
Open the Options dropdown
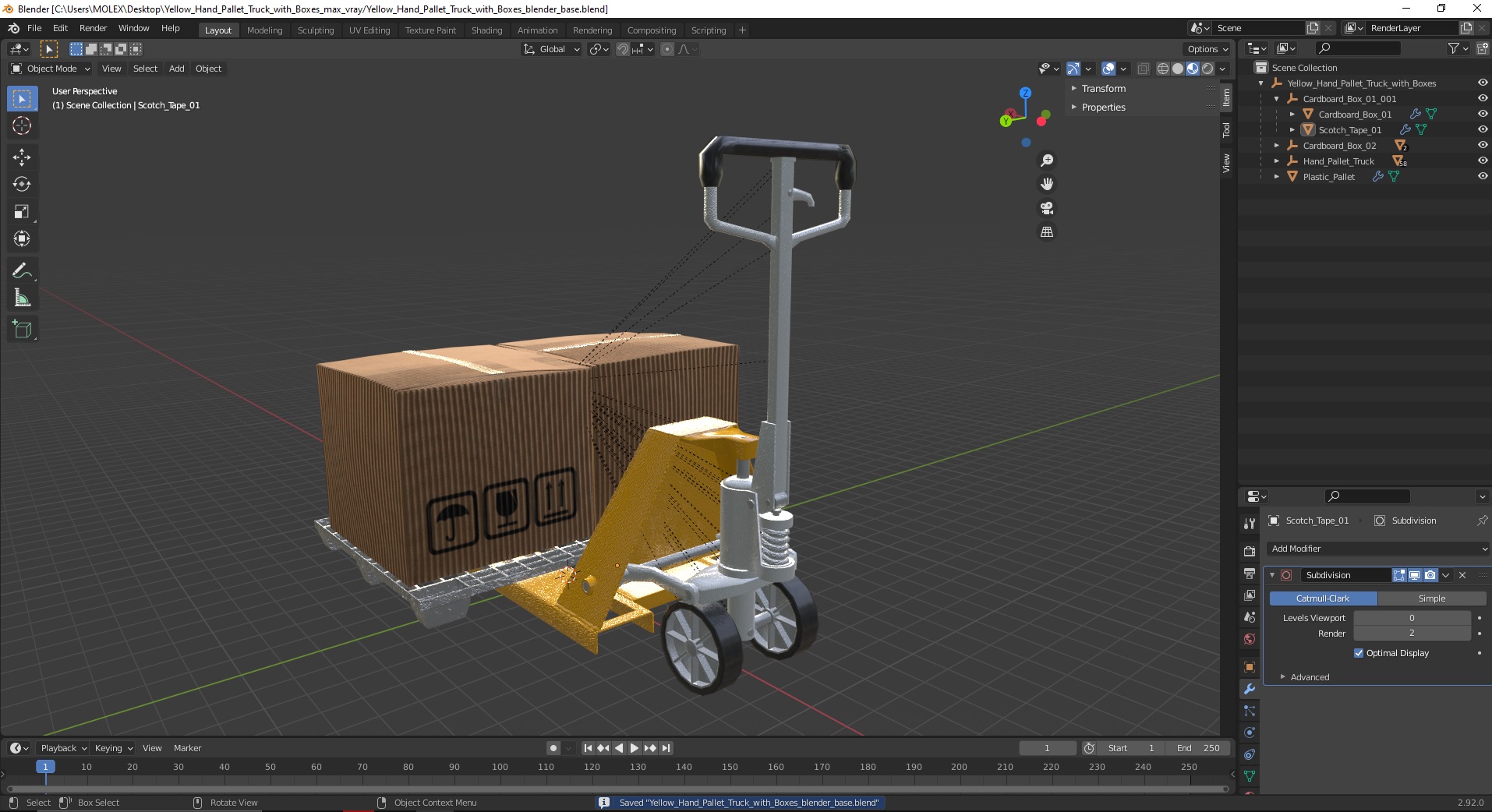[x=1207, y=49]
